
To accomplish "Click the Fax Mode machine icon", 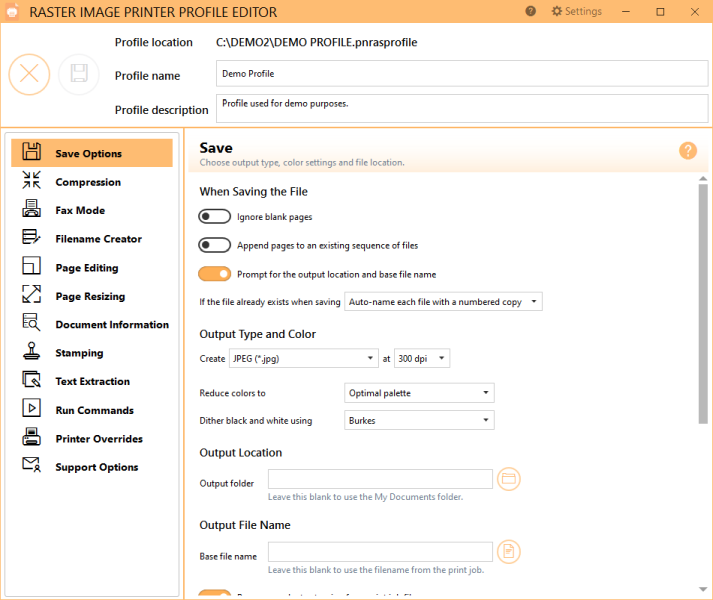I will click(31, 209).
